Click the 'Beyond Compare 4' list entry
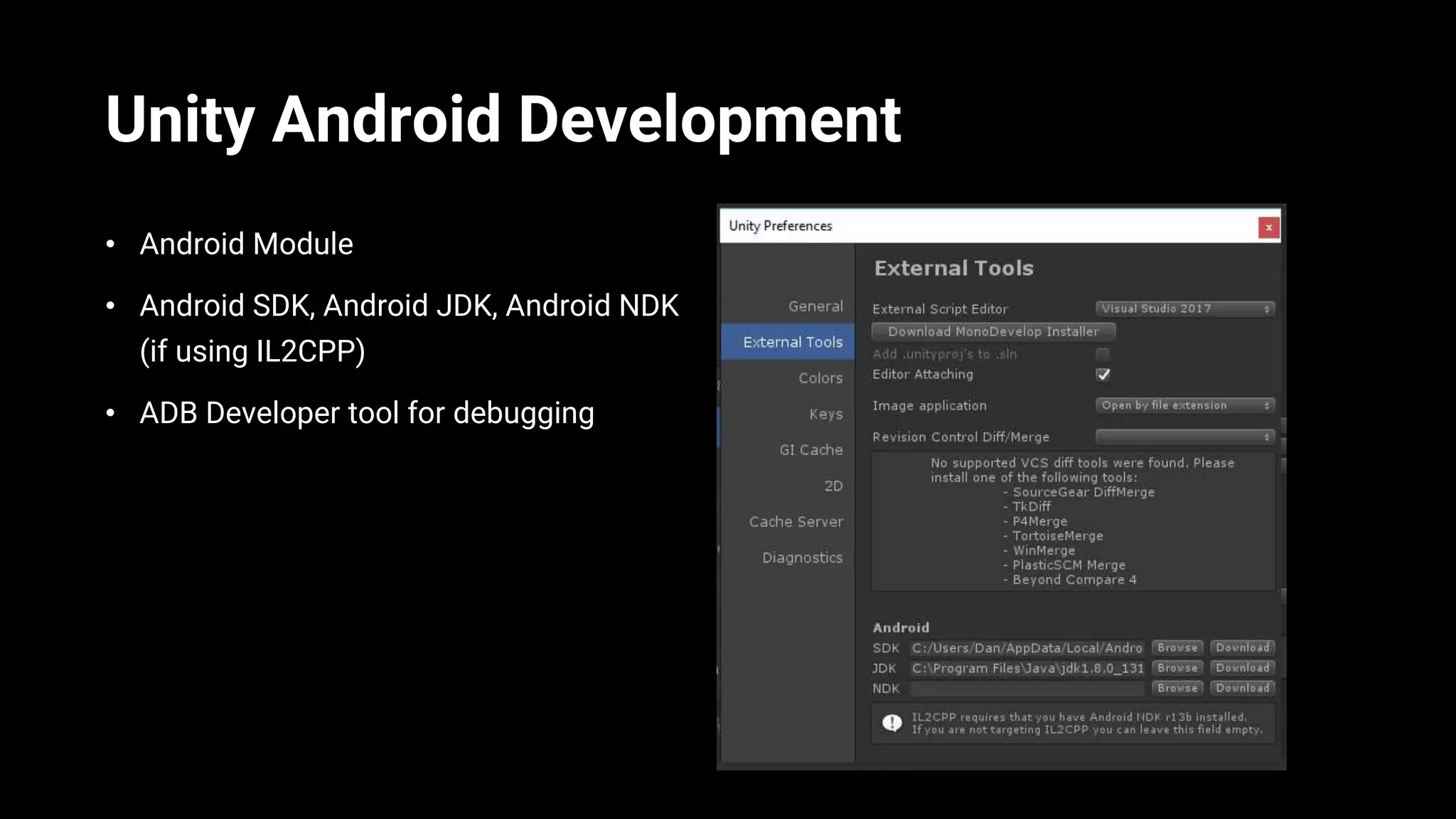This screenshot has width=1456, height=819. coord(1070,579)
